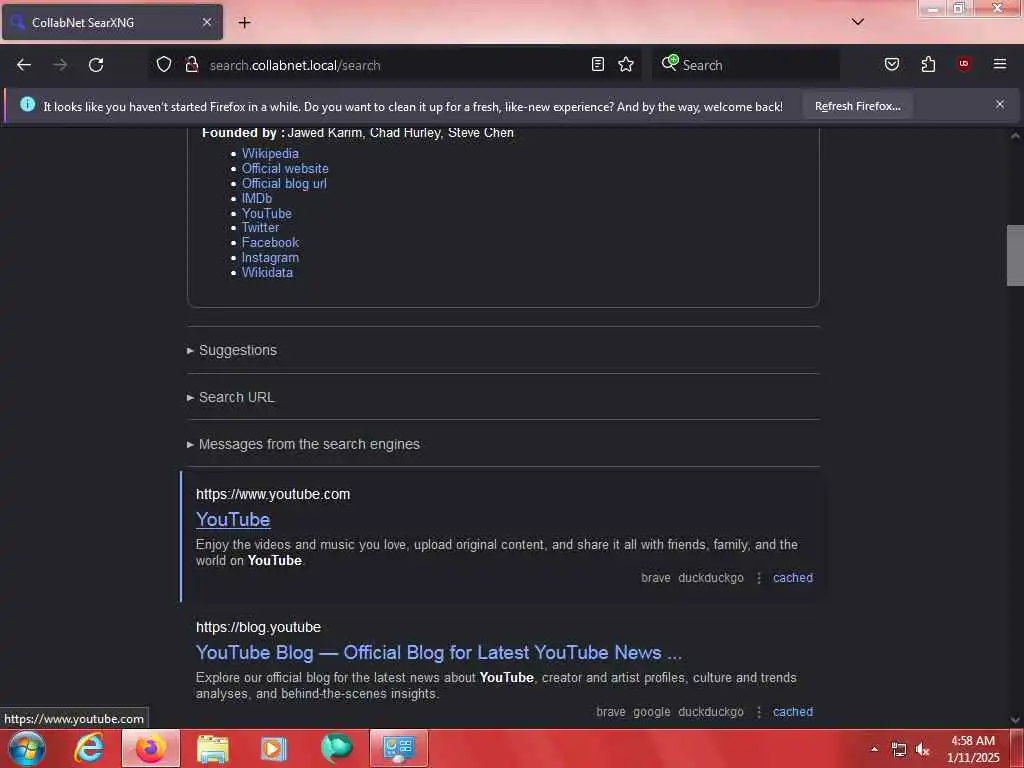The image size is (1024, 768).
Task: Open the YouTube Blog result title
Action: tap(439, 653)
